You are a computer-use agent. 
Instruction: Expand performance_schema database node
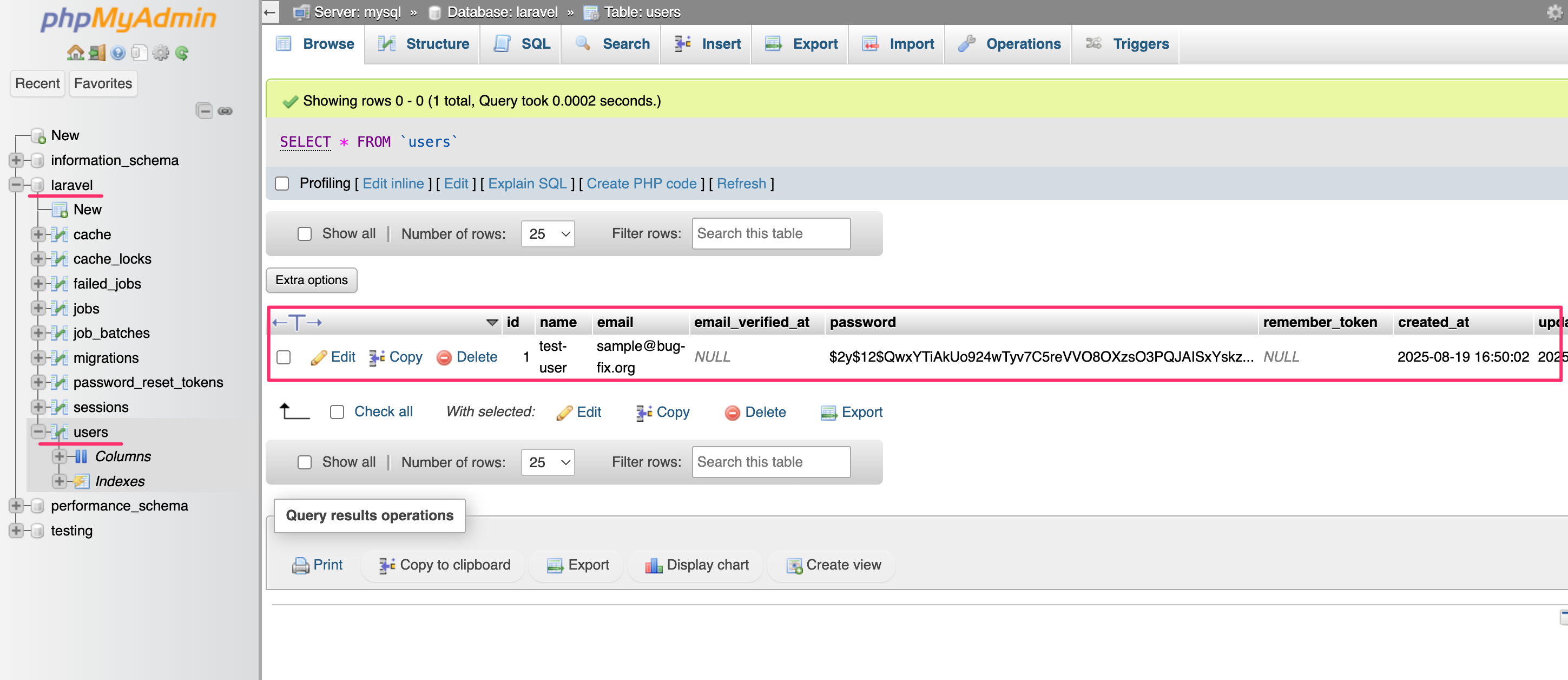(16, 506)
